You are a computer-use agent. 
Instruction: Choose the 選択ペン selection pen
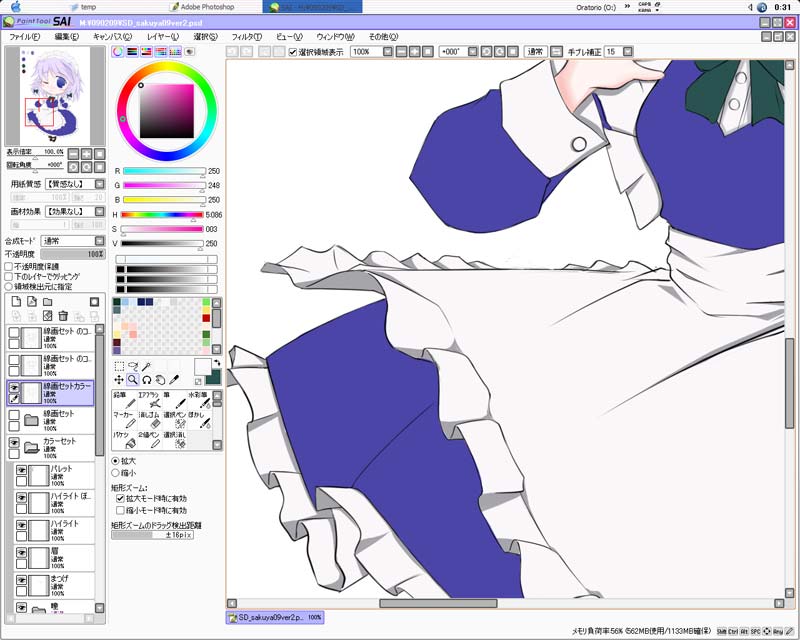click(174, 420)
